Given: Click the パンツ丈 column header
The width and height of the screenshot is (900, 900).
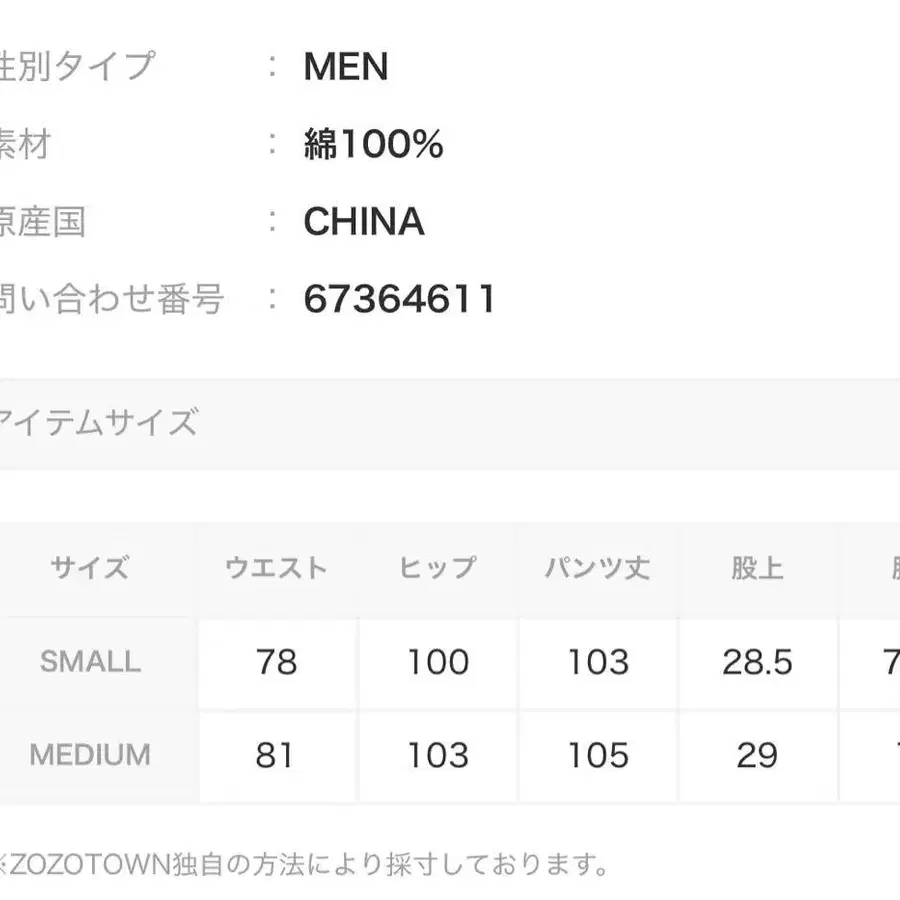Looking at the screenshot, I should tap(597, 569).
